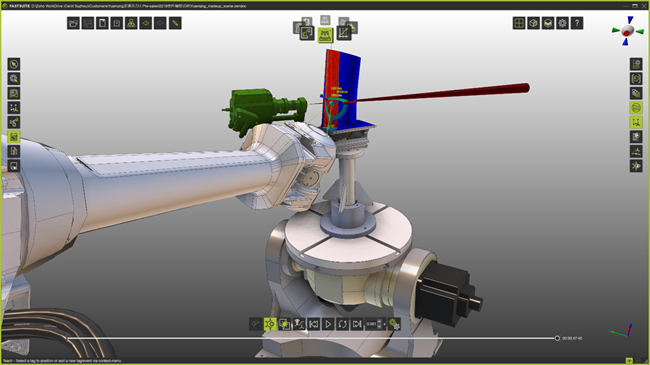Click the layers icon in top-right toolbar
650x365 pixels.
548,23
